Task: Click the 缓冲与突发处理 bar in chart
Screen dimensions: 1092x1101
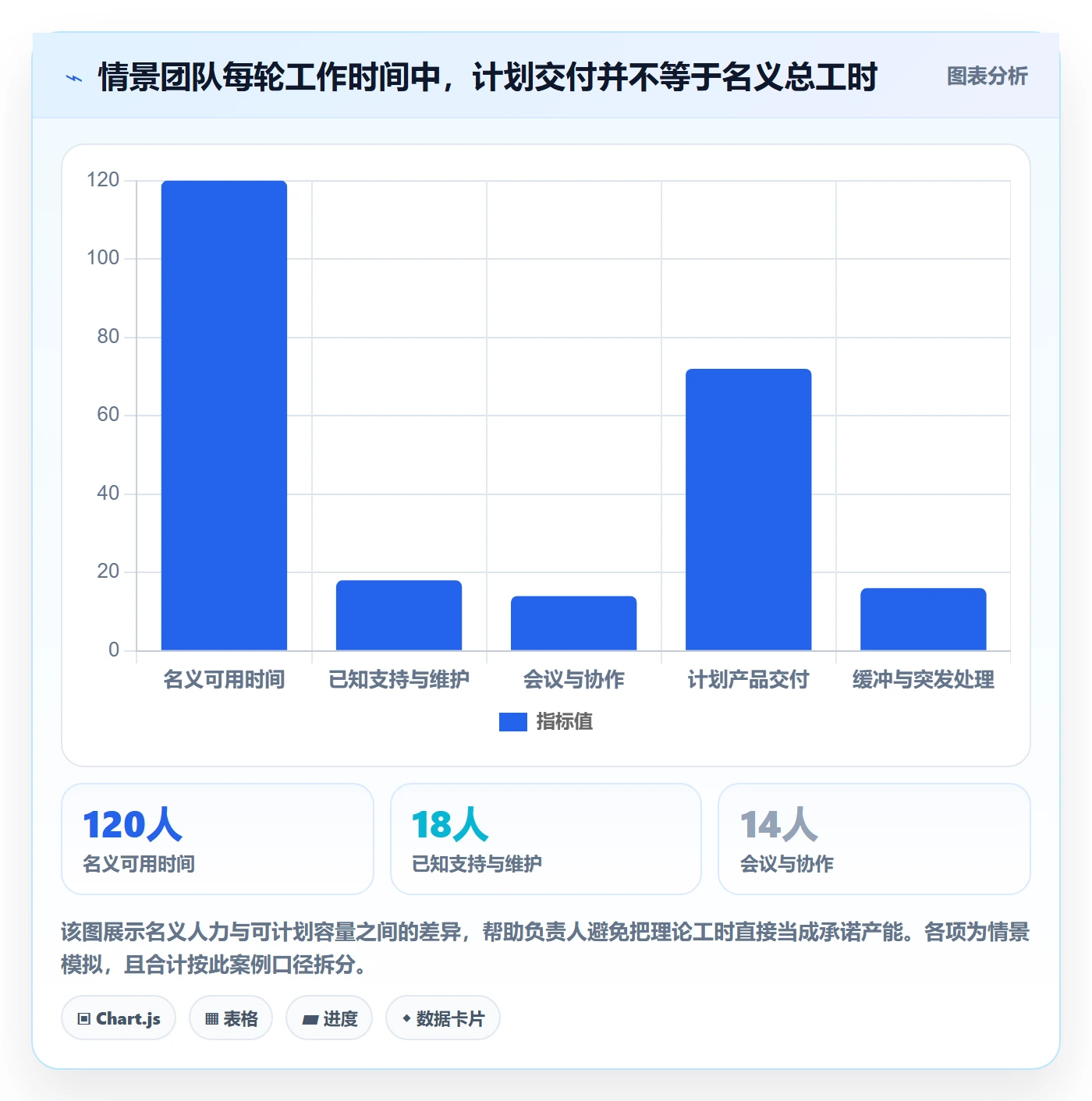Action: pyautogui.click(x=923, y=619)
